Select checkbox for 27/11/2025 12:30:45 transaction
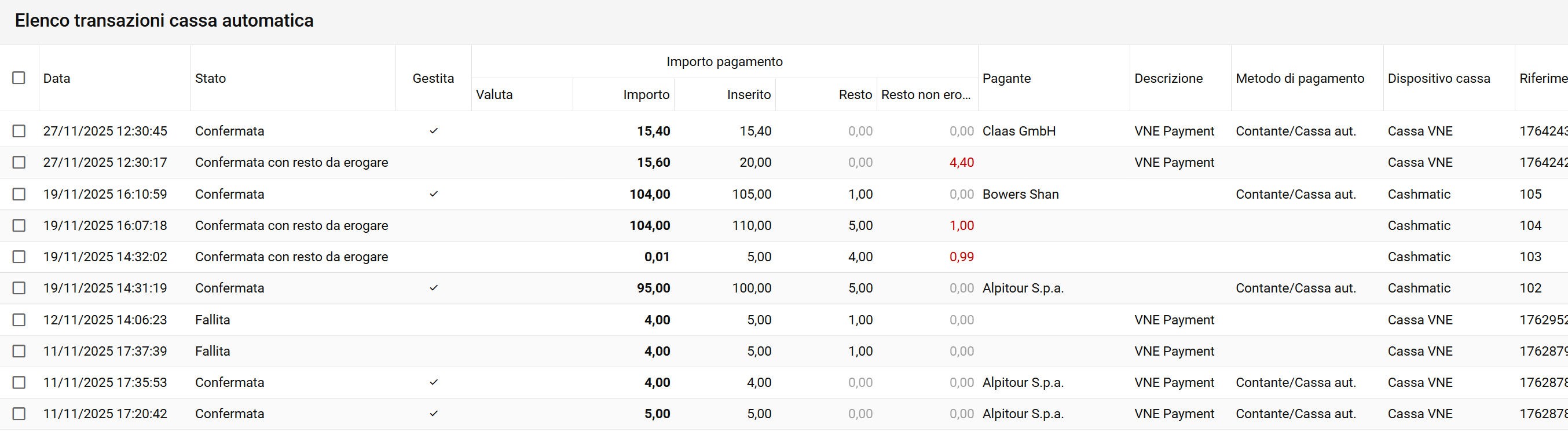Screen dimensions: 1568x446 (x=19, y=131)
